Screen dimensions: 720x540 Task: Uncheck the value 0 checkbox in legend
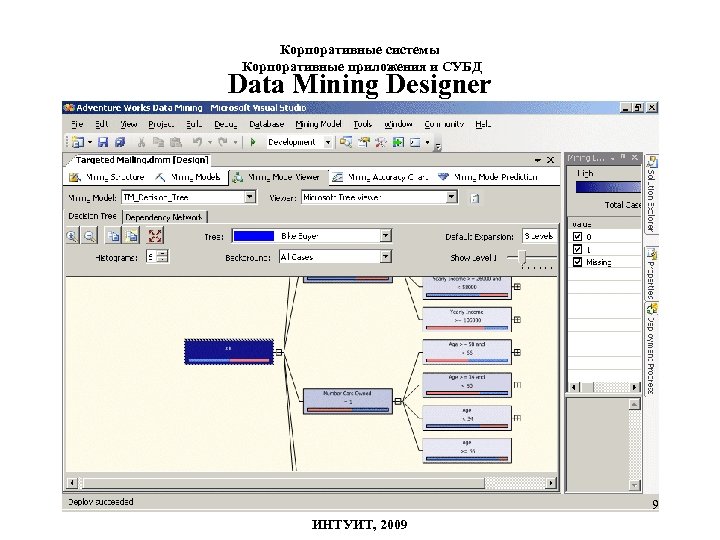click(578, 236)
